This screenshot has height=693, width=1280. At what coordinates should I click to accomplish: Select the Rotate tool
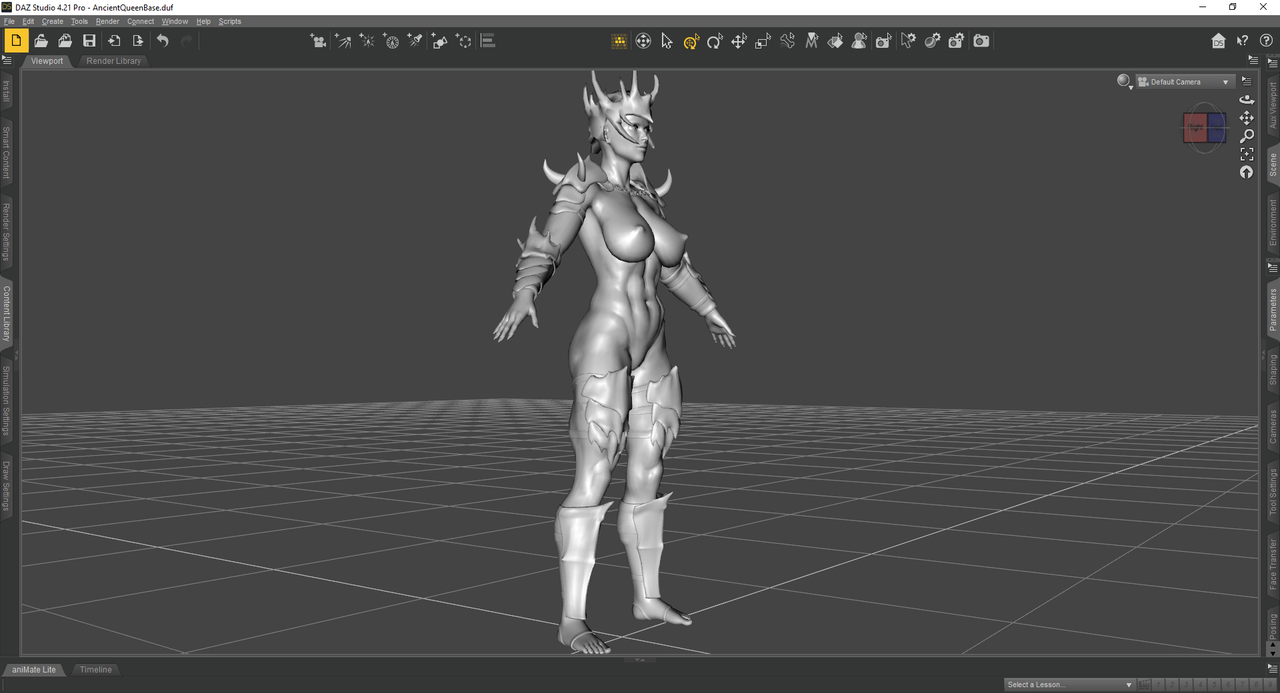pyautogui.click(x=715, y=41)
